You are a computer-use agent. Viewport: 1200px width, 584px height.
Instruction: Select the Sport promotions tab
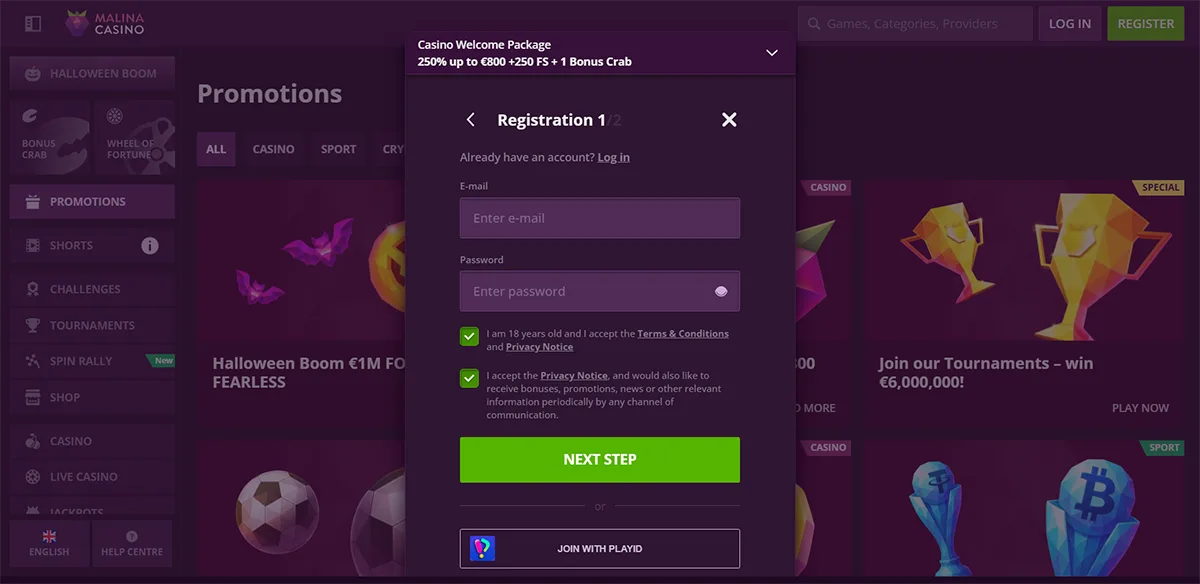tap(338, 149)
